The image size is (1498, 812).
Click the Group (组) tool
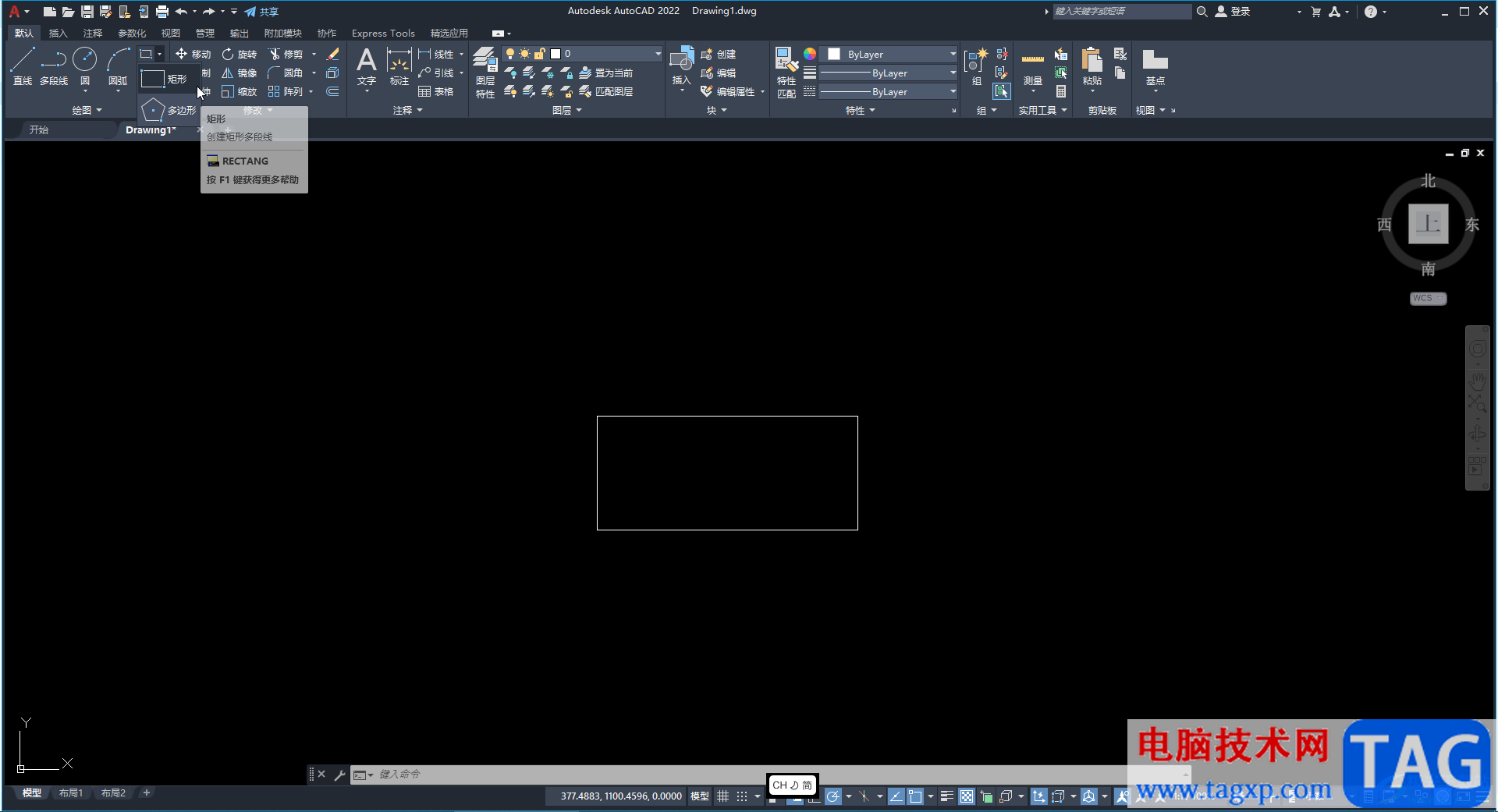[x=976, y=66]
